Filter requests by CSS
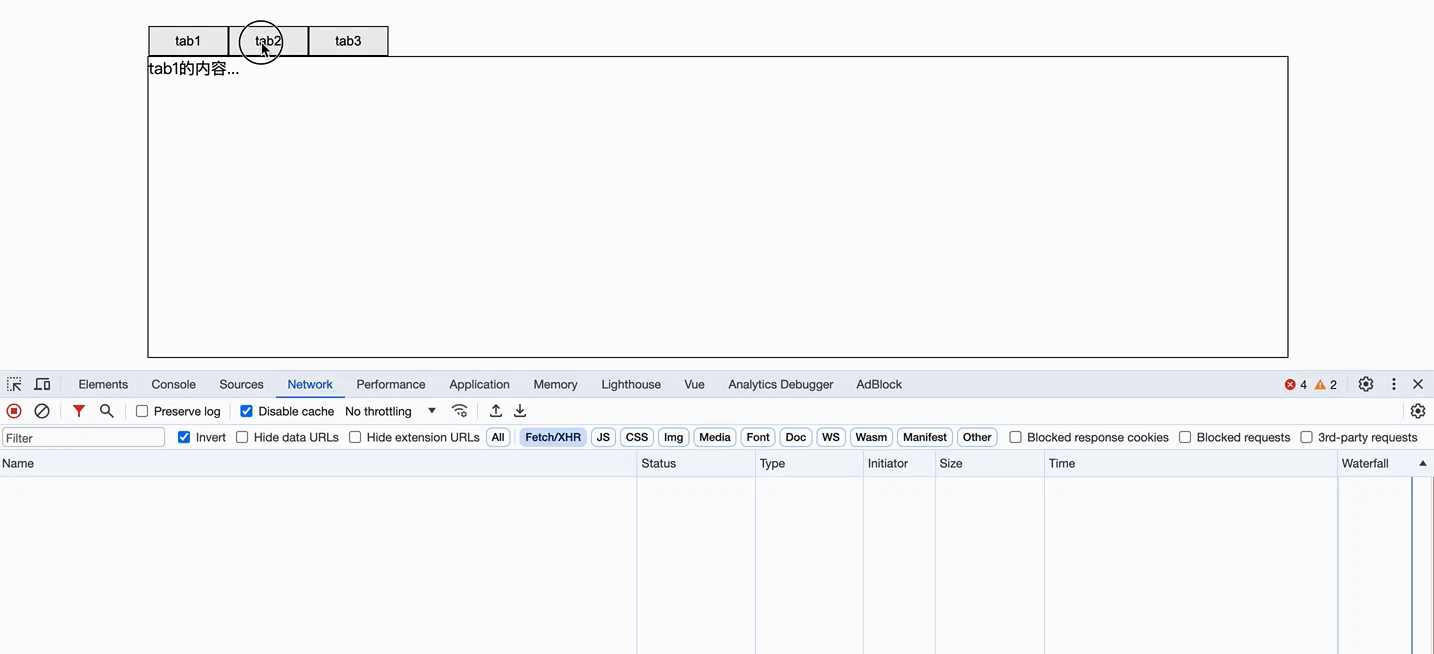The height and width of the screenshot is (654, 1434). pyautogui.click(x=637, y=437)
